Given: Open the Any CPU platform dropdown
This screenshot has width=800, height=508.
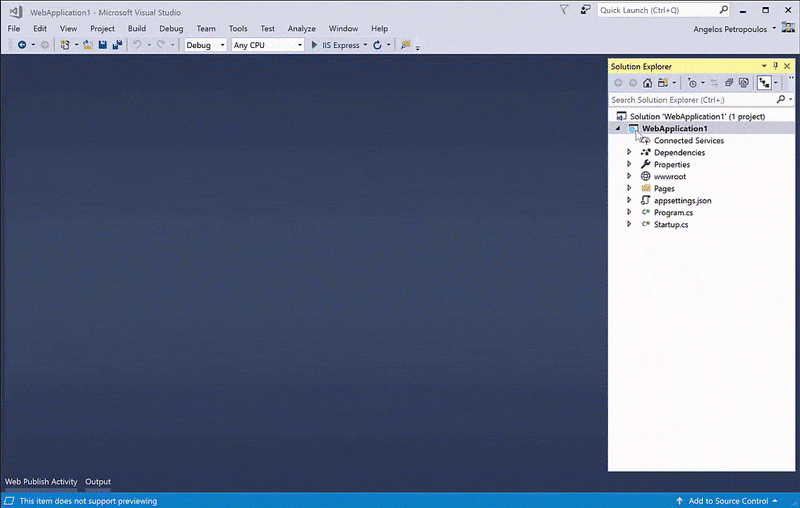Looking at the screenshot, I should pos(266,45).
